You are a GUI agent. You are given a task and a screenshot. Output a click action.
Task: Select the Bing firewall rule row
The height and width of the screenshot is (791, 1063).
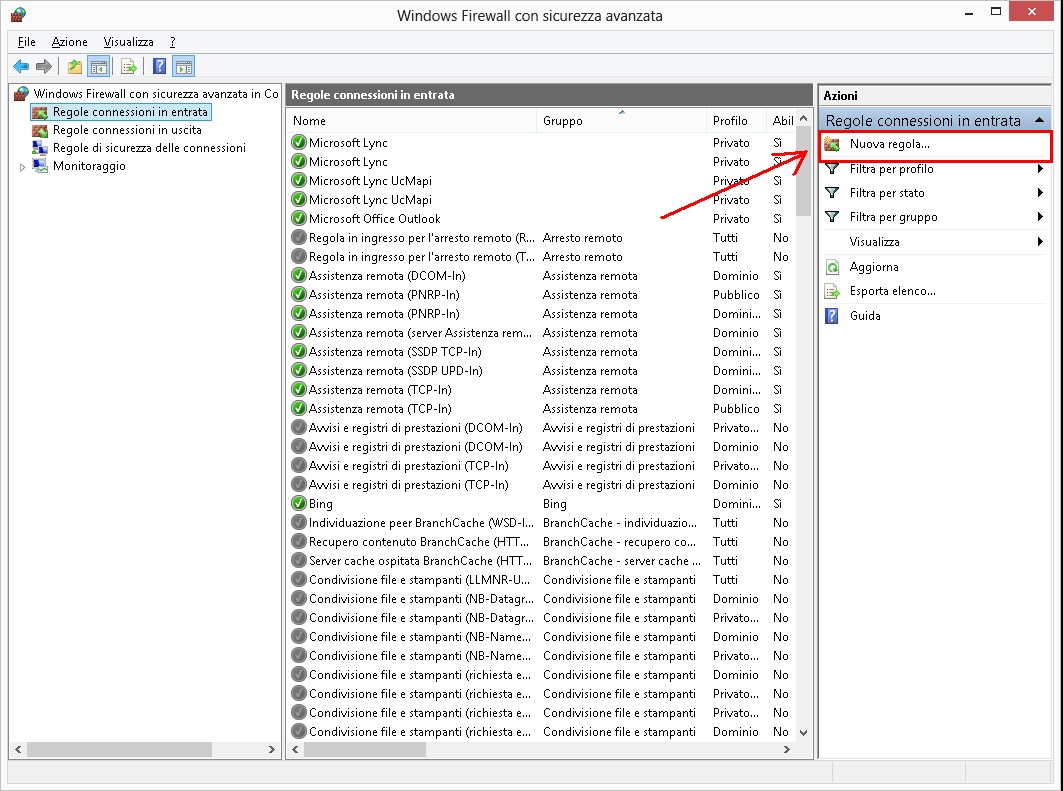[321, 504]
